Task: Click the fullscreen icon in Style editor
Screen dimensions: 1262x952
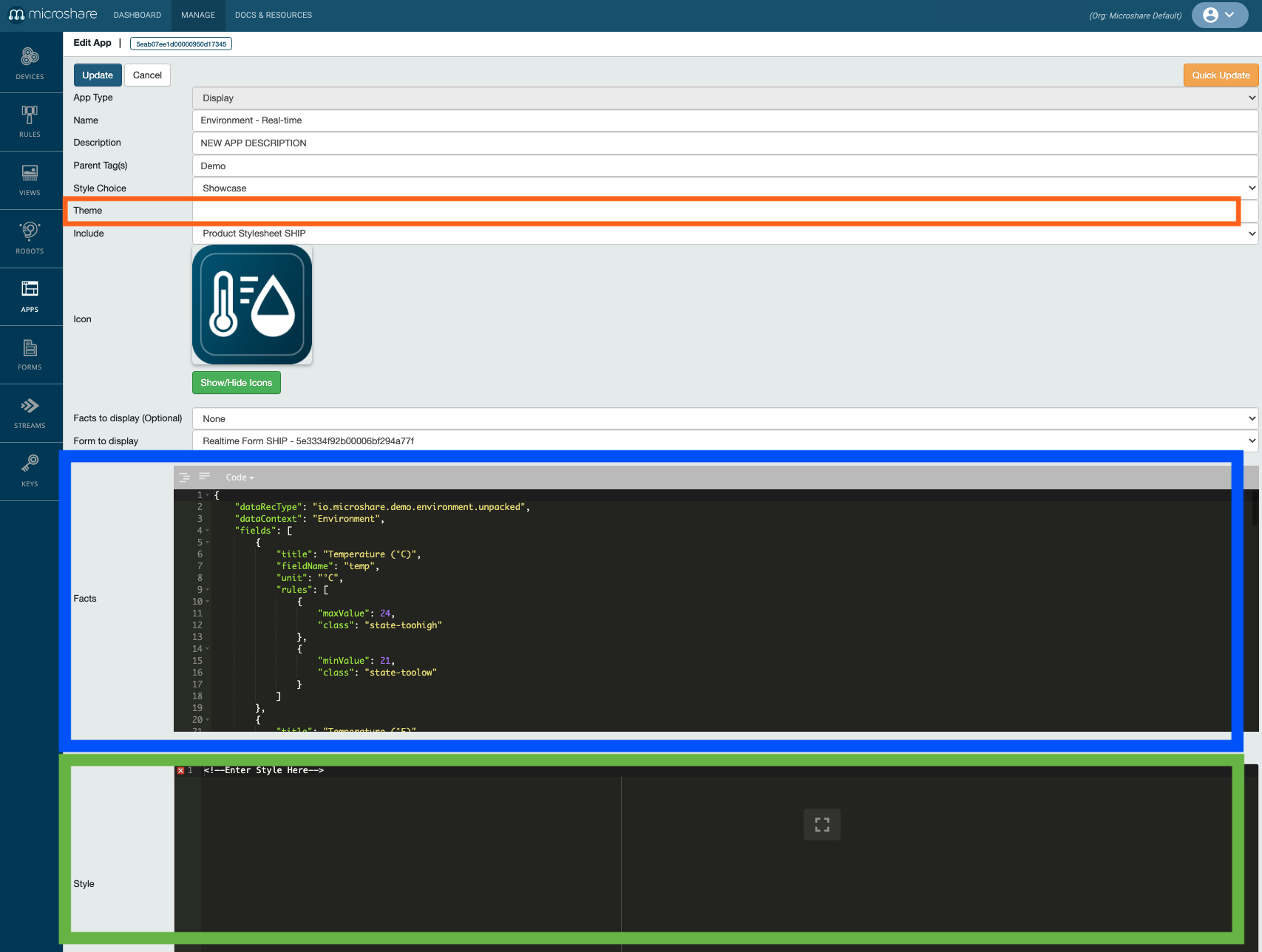Action: [822, 824]
